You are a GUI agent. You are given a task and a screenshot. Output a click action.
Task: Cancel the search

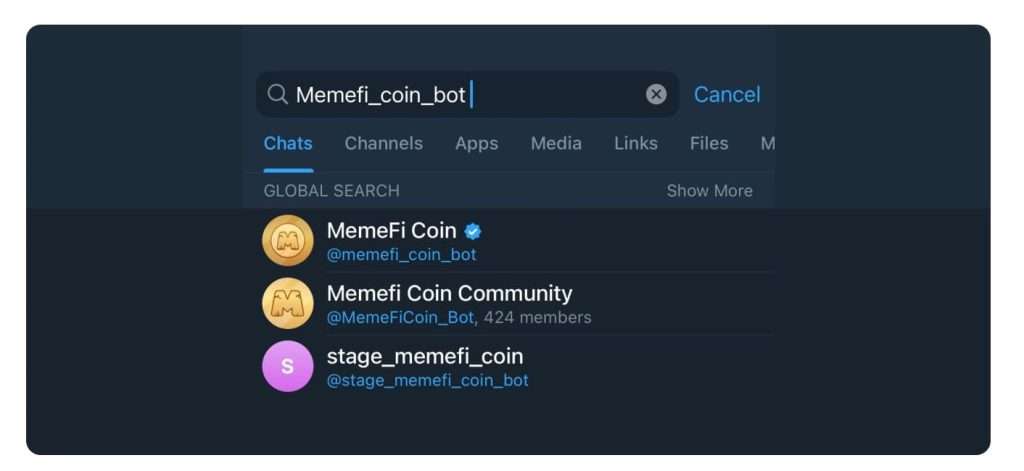coord(727,94)
